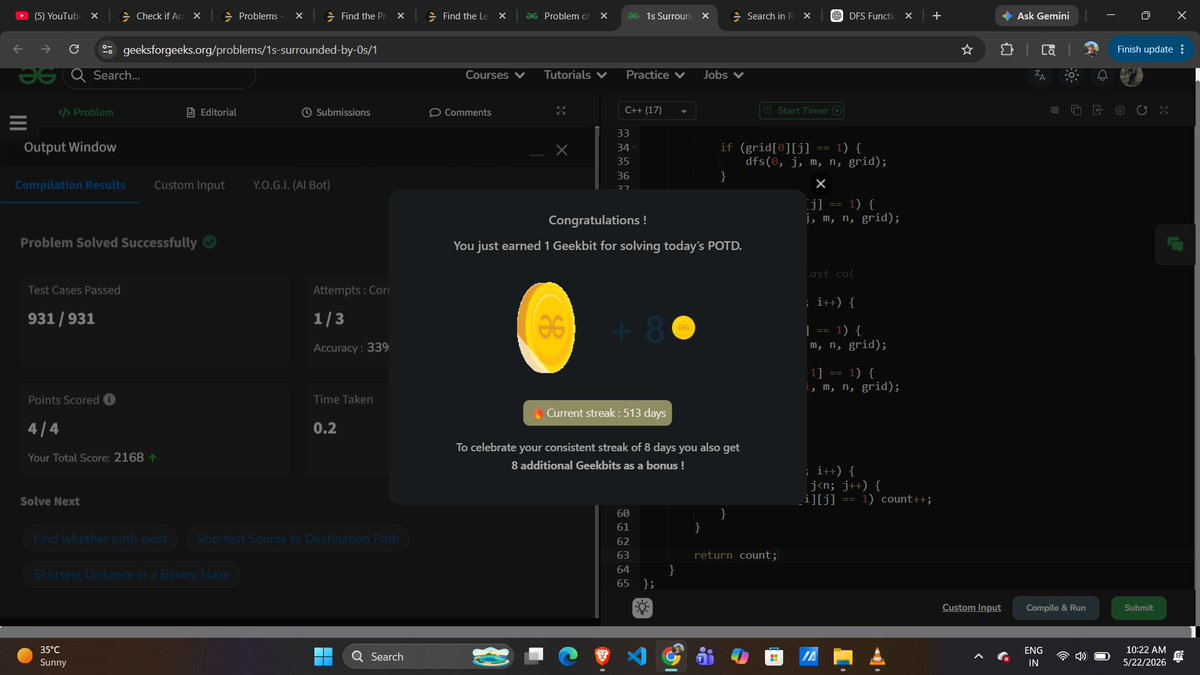The height and width of the screenshot is (675, 1200).
Task: Open a new browser tab
Action: click(936, 16)
